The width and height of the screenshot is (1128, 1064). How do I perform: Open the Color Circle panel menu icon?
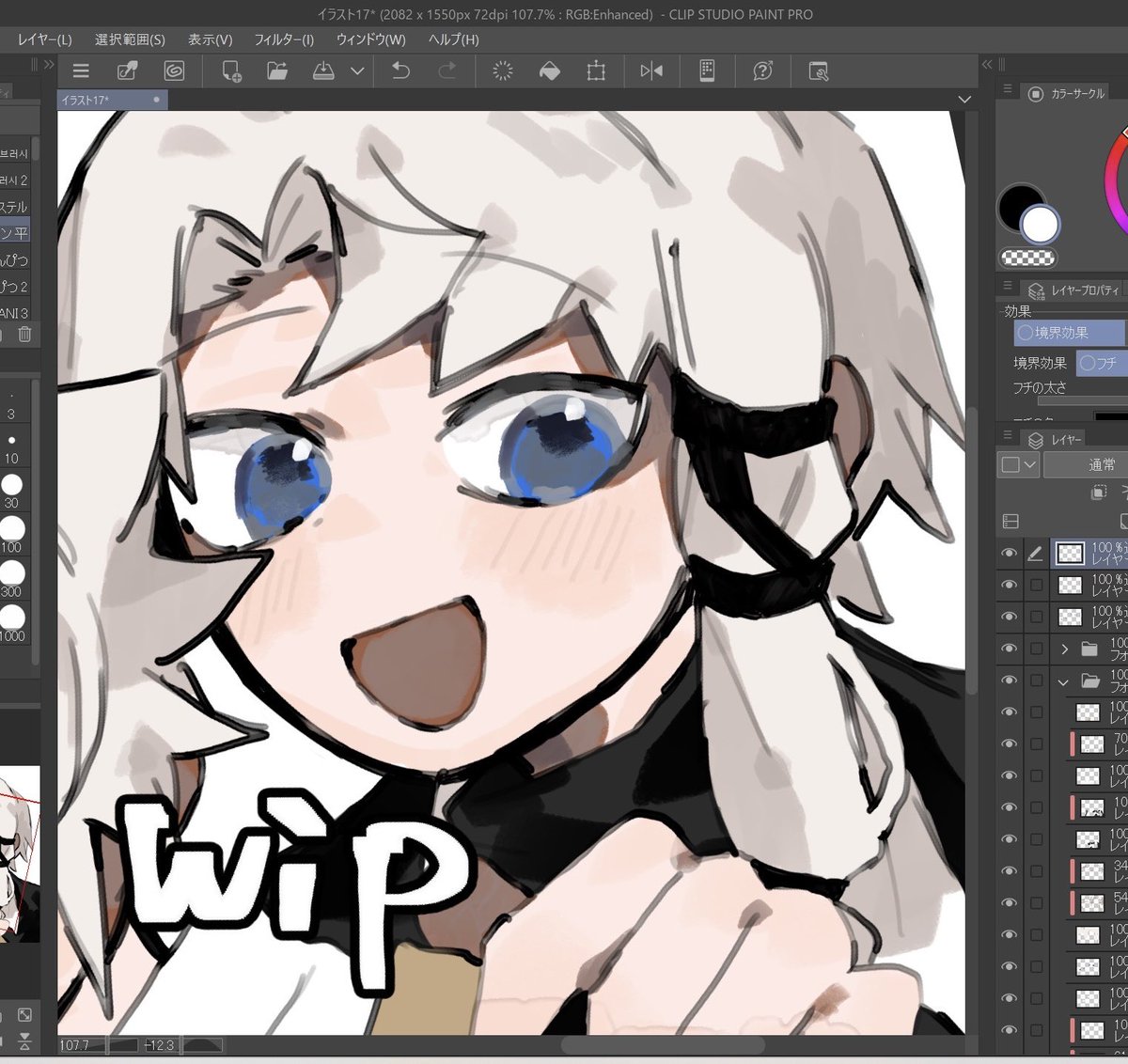click(x=1008, y=89)
